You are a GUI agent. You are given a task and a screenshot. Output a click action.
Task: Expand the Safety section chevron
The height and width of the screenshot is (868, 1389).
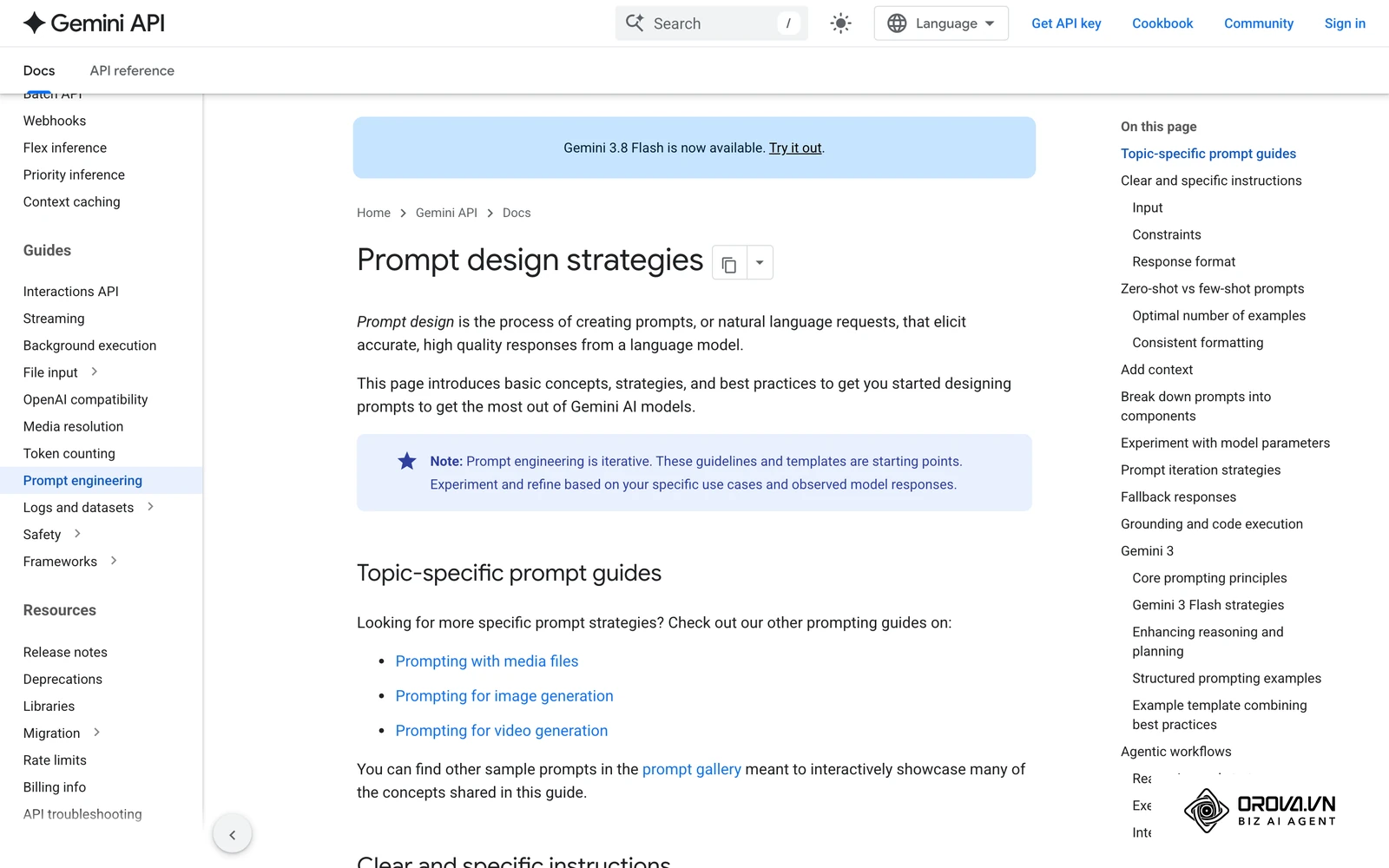77,534
